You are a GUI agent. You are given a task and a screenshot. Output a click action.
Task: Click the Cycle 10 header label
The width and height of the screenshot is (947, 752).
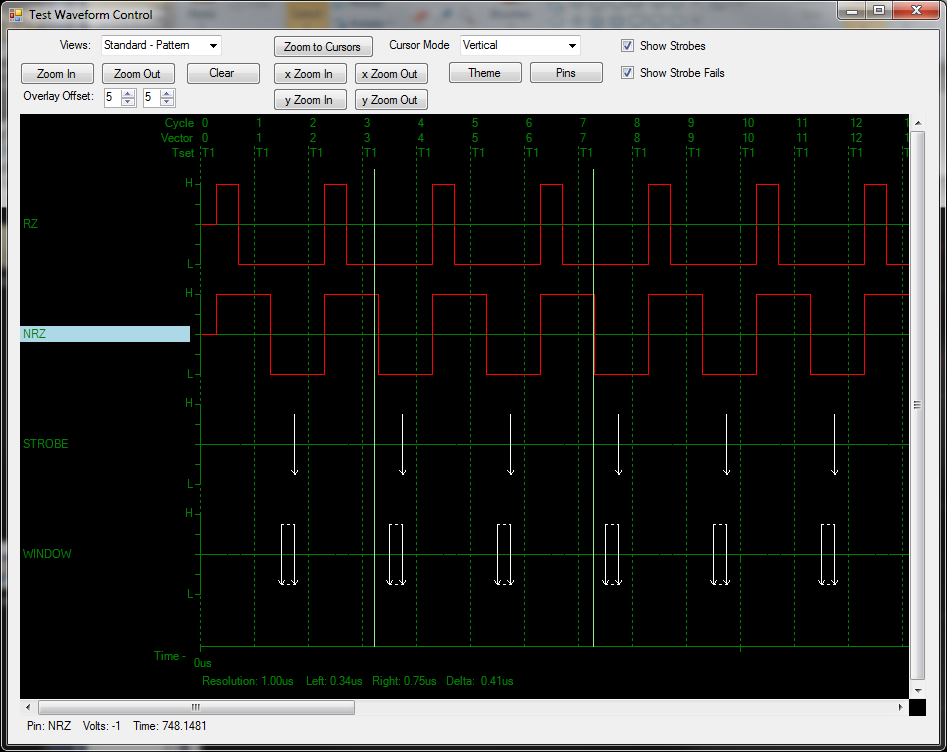pos(748,123)
